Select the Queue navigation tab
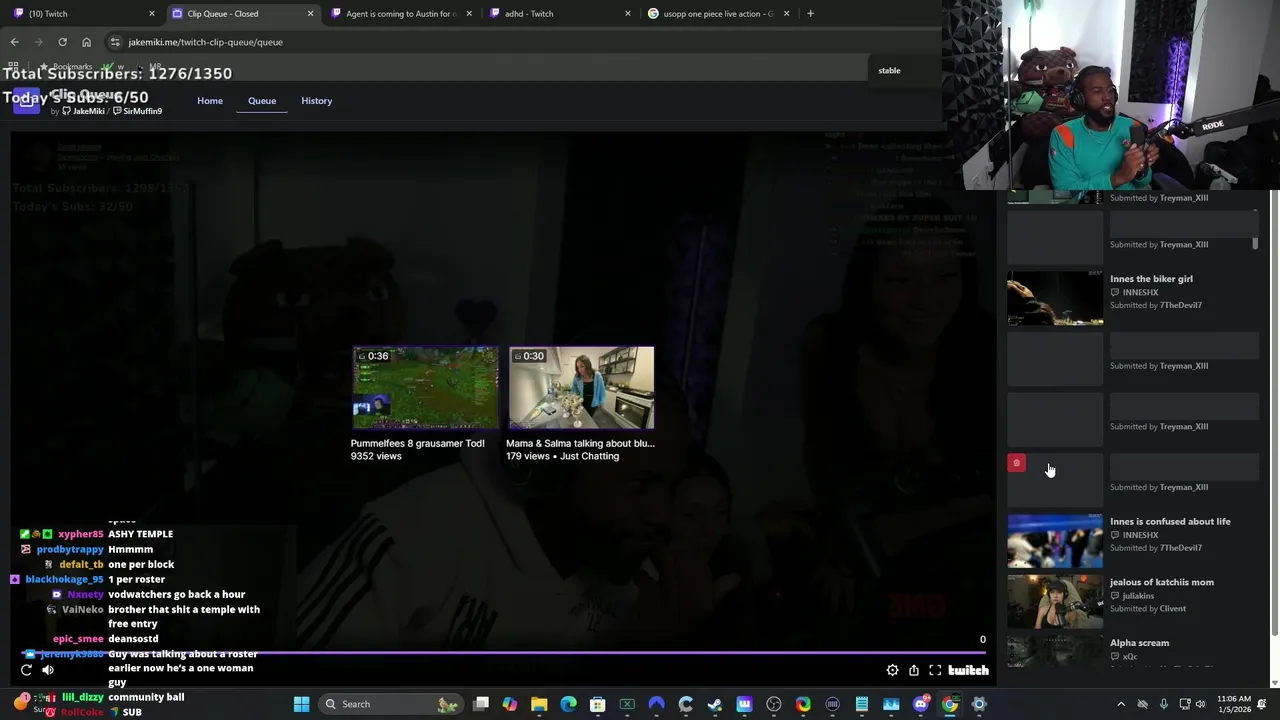This screenshot has width=1280, height=720. click(262, 101)
